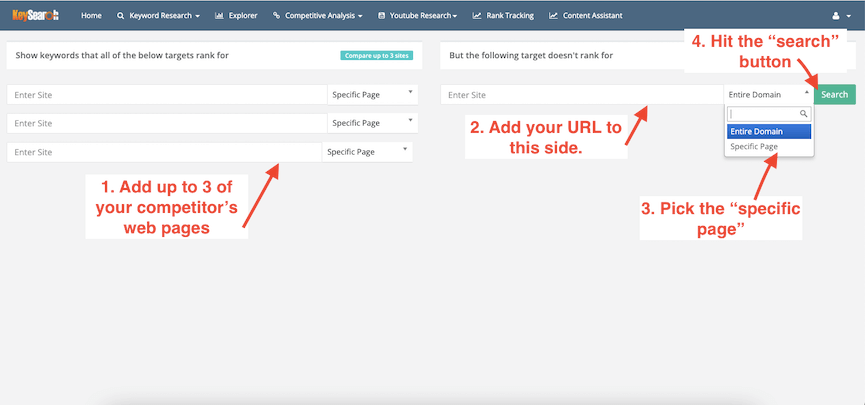Open the third competitor Specific Page dropdown
Screen dimensions: 865x405
(x=367, y=152)
